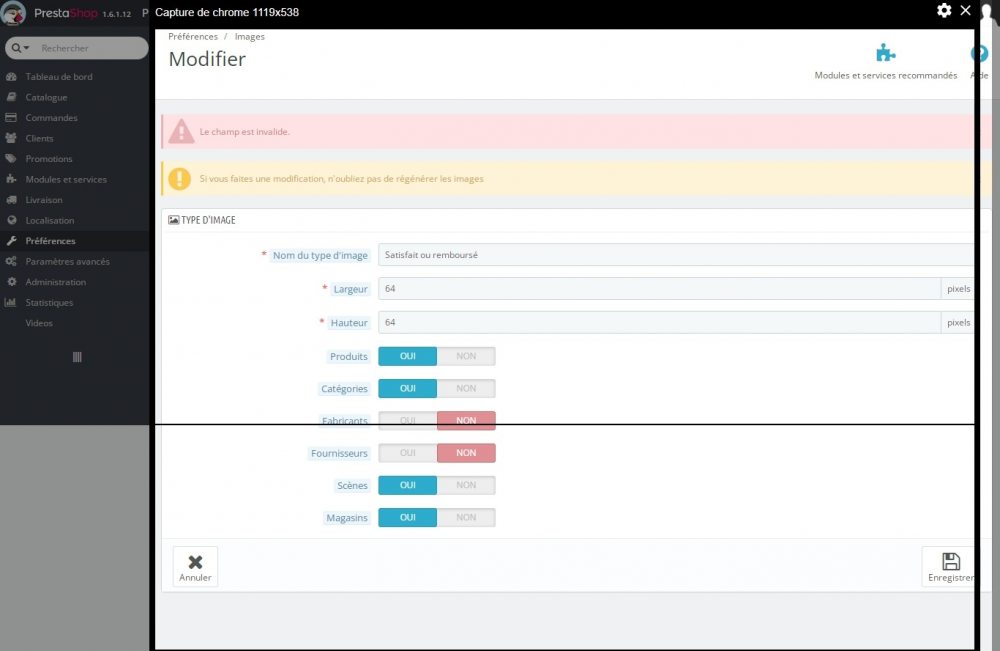Click the Commandes credit card icon
This screenshot has height=651, width=1000.
pos(11,117)
